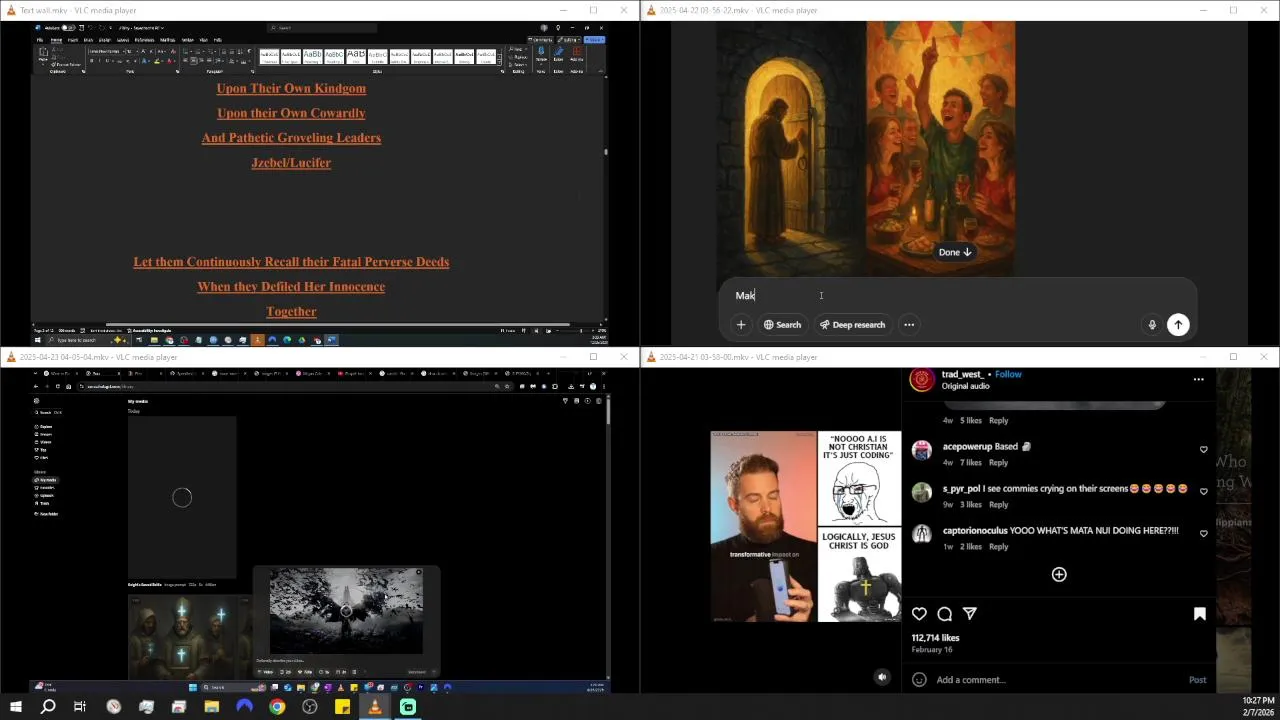Click Reply under captorionoculus comment
Screen dimensions: 1280x720
tap(998, 547)
